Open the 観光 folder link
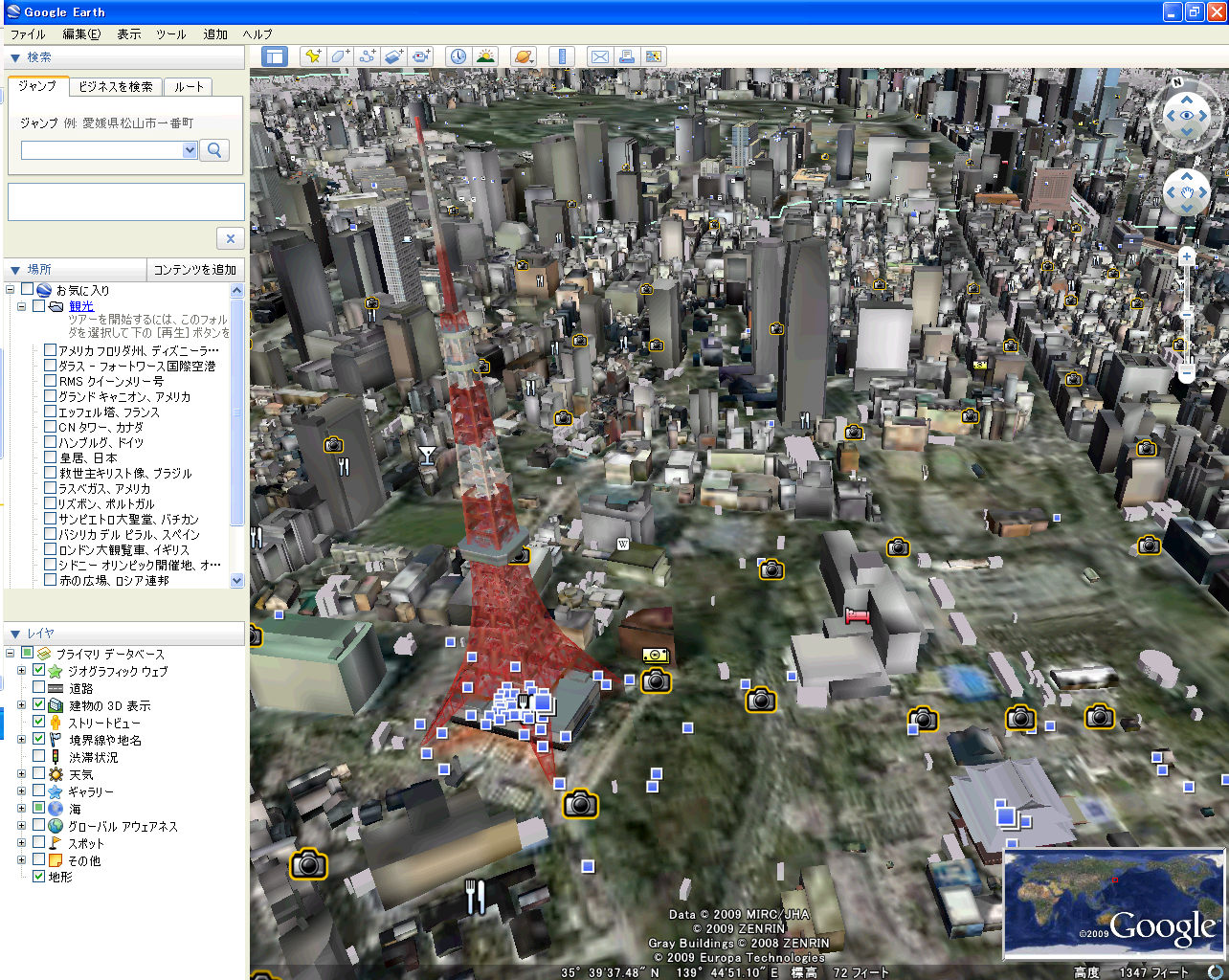 pos(81,306)
